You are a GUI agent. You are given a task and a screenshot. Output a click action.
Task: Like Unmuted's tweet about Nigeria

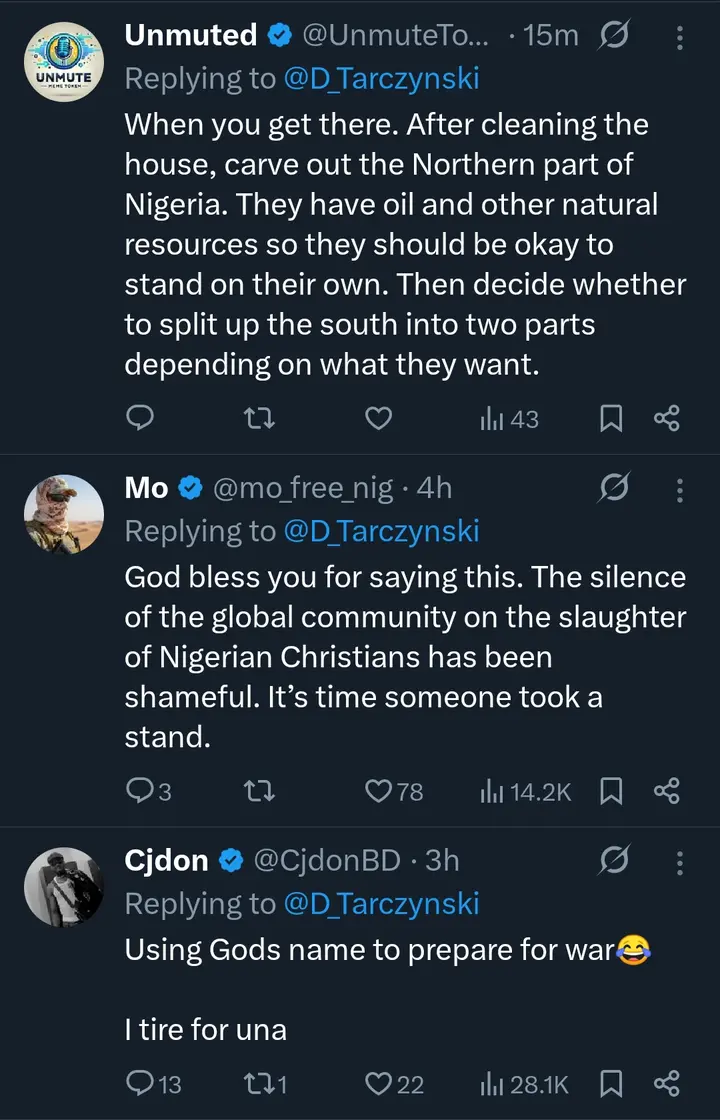tap(378, 419)
